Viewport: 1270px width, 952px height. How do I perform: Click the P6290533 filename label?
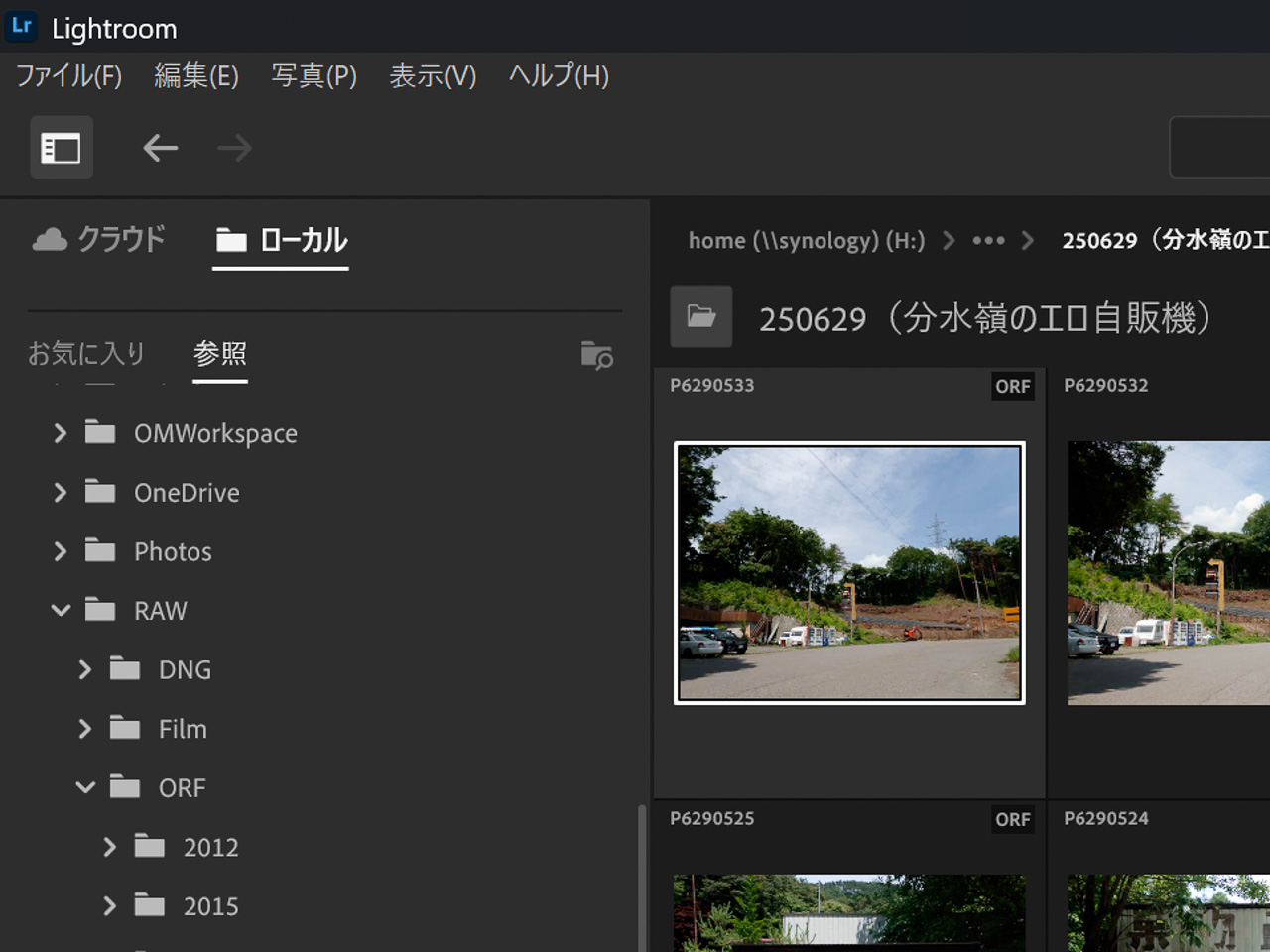tap(711, 385)
